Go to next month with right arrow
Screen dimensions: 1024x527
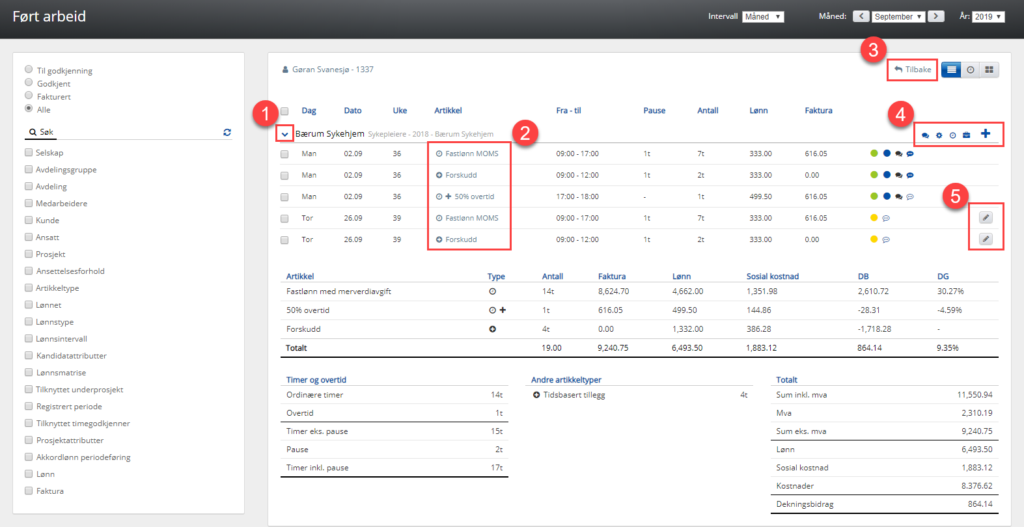(935, 17)
